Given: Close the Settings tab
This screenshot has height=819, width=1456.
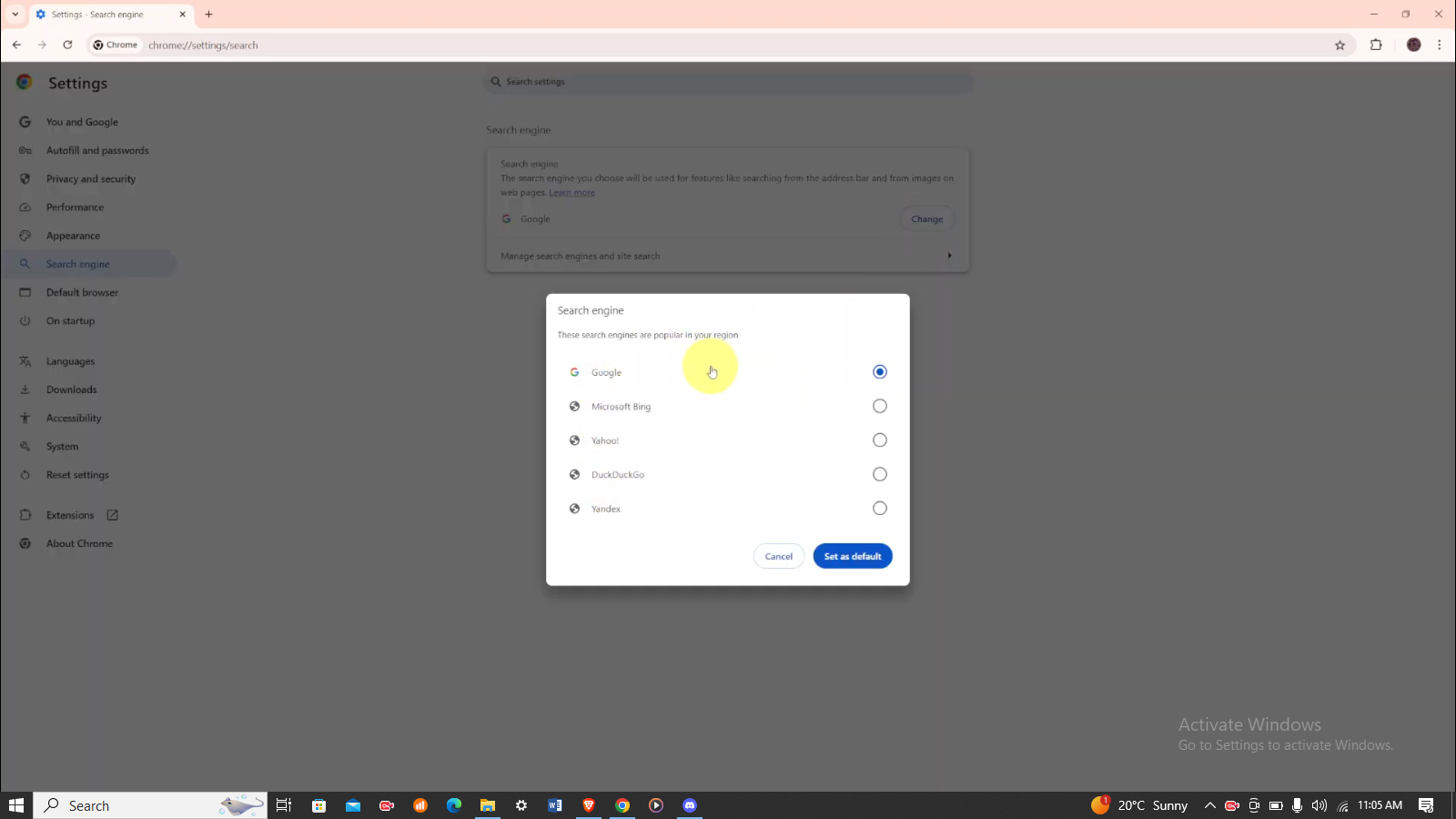Looking at the screenshot, I should (x=182, y=15).
